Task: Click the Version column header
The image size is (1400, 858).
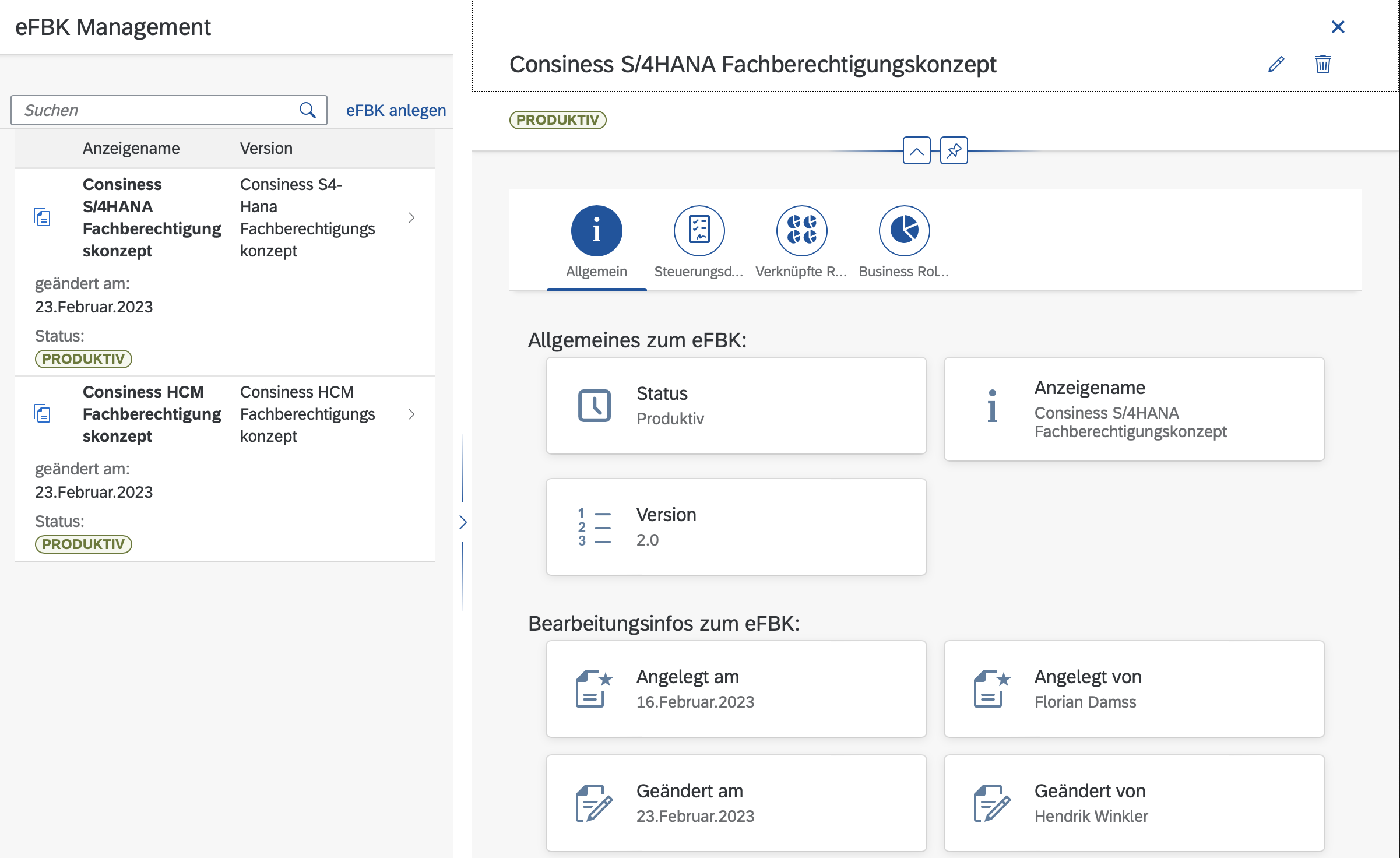Action: point(266,148)
